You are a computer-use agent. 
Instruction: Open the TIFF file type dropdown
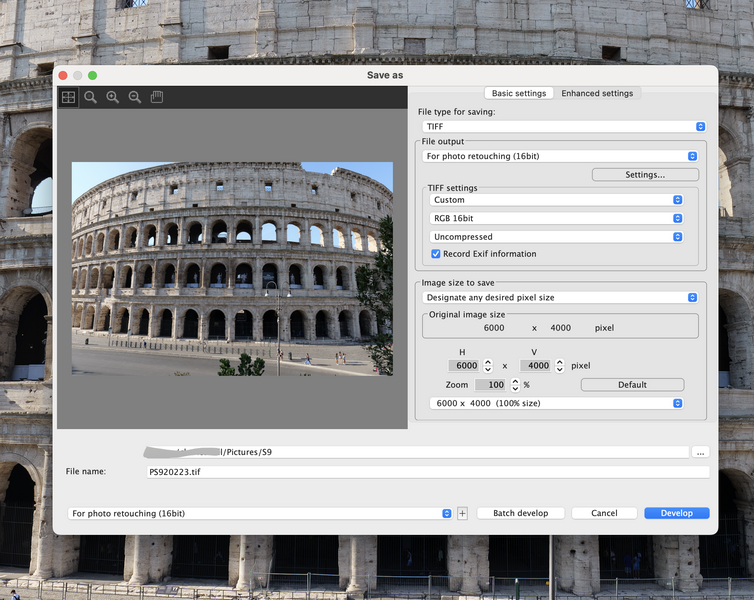point(564,126)
